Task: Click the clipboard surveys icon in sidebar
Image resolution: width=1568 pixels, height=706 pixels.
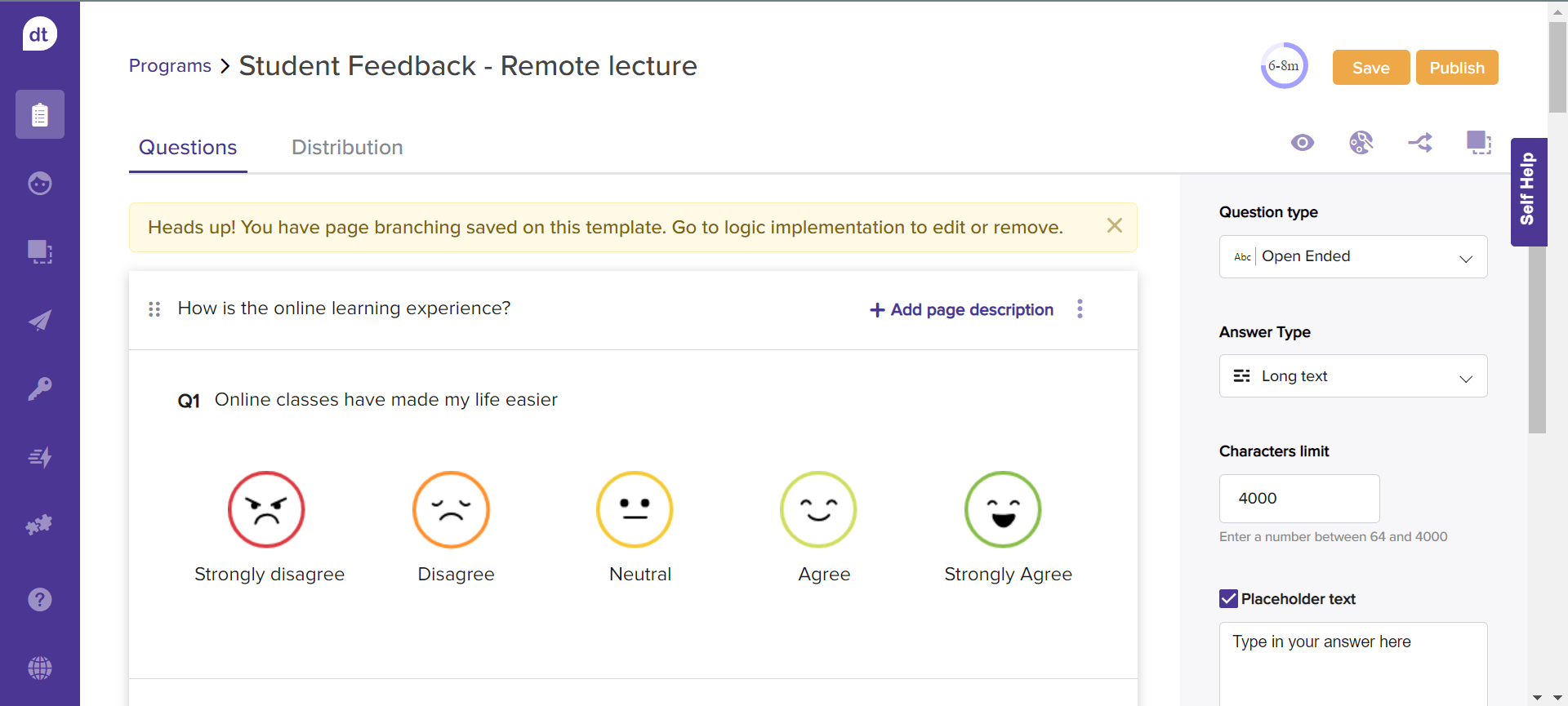Action: click(x=39, y=114)
